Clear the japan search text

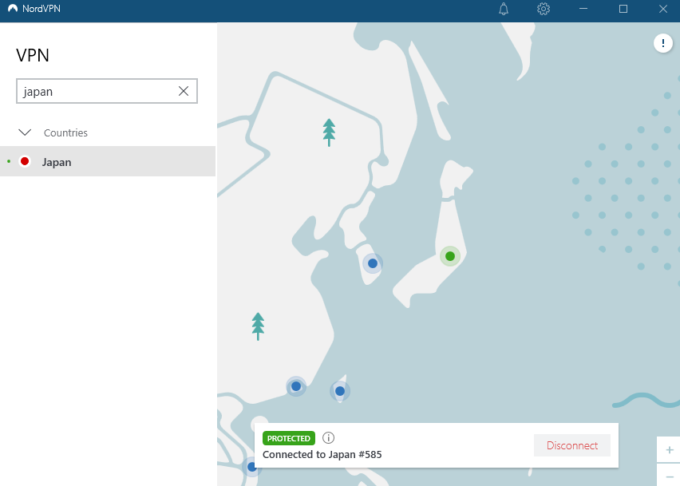point(183,91)
